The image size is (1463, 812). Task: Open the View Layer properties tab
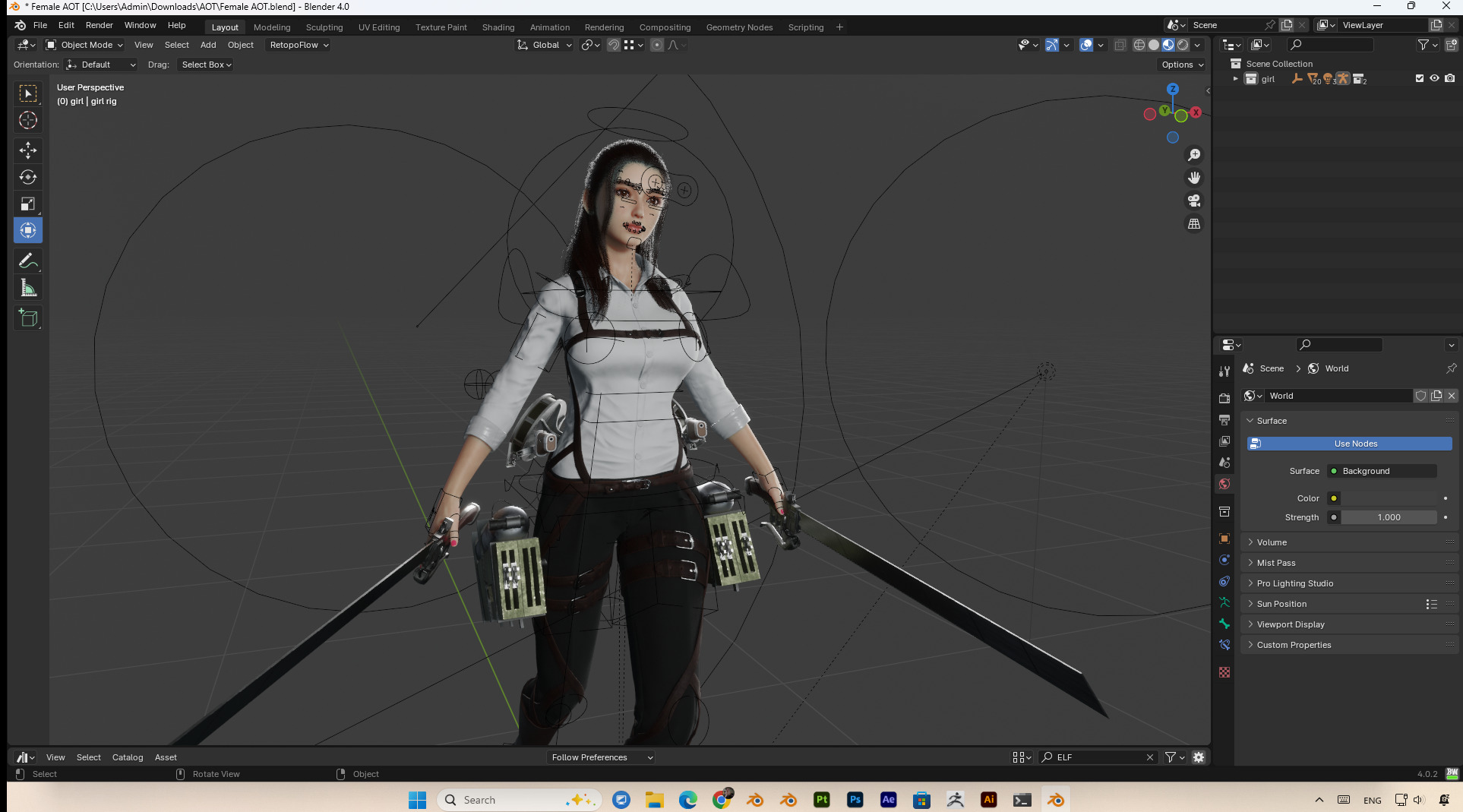(x=1224, y=441)
